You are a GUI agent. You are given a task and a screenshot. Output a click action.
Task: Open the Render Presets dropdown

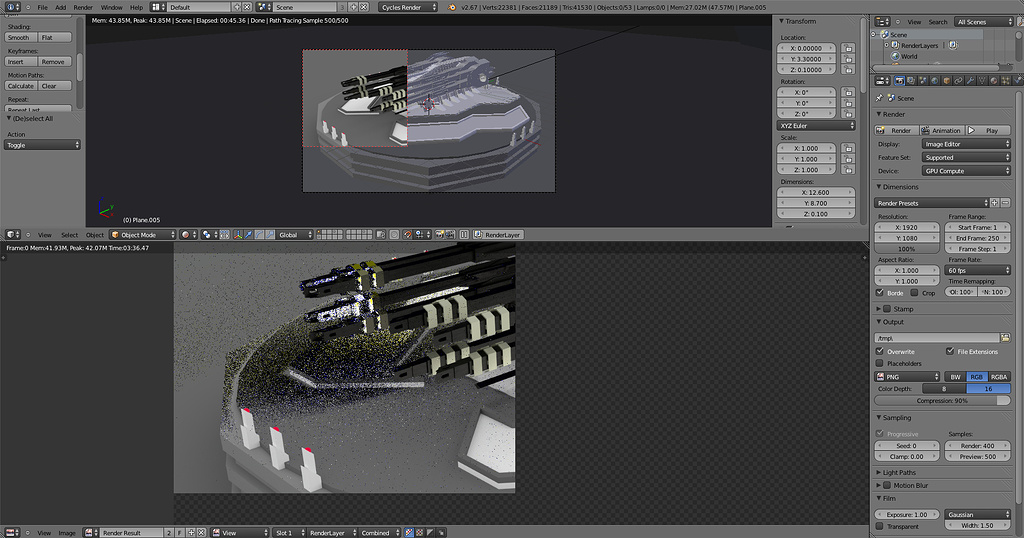(x=932, y=203)
